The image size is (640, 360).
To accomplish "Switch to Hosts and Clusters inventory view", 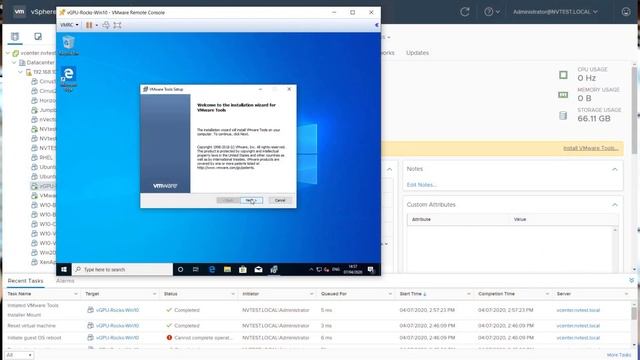I will (x=15, y=37).
